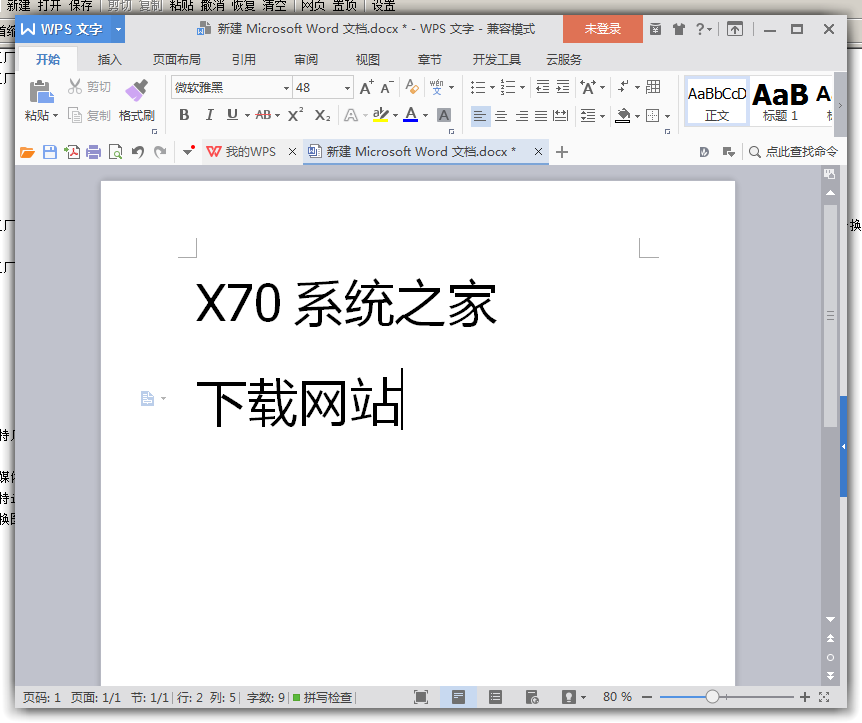
Task: Toggle italic formatting
Action: click(209, 115)
